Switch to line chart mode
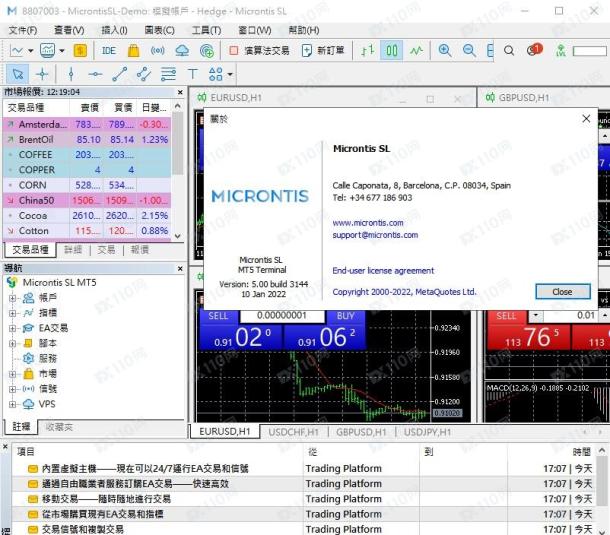The height and width of the screenshot is (535, 610). (x=416, y=51)
